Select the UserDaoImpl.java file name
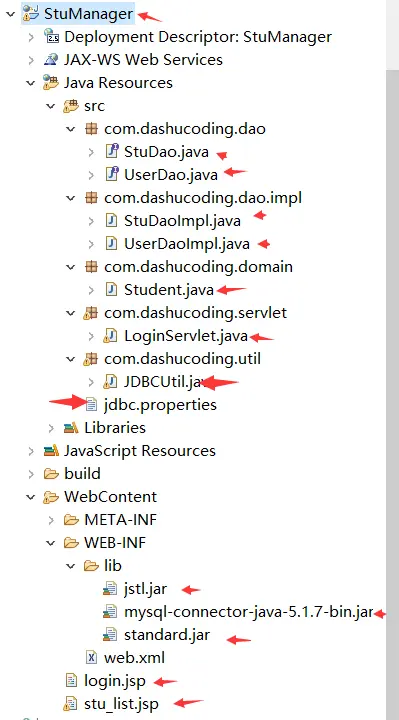The width and height of the screenshot is (399, 720). [187, 244]
